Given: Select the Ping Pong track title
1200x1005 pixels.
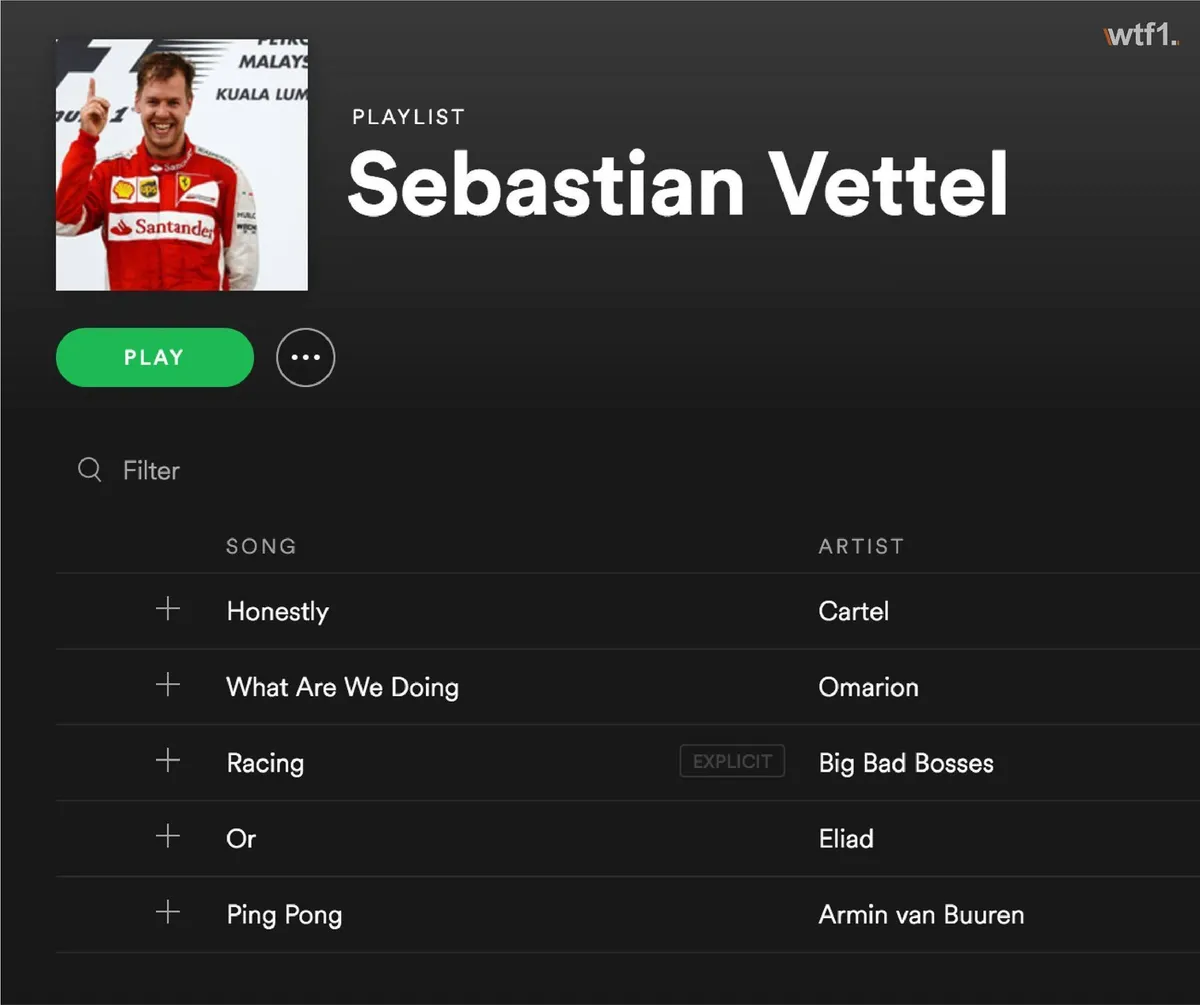Looking at the screenshot, I should click(284, 914).
